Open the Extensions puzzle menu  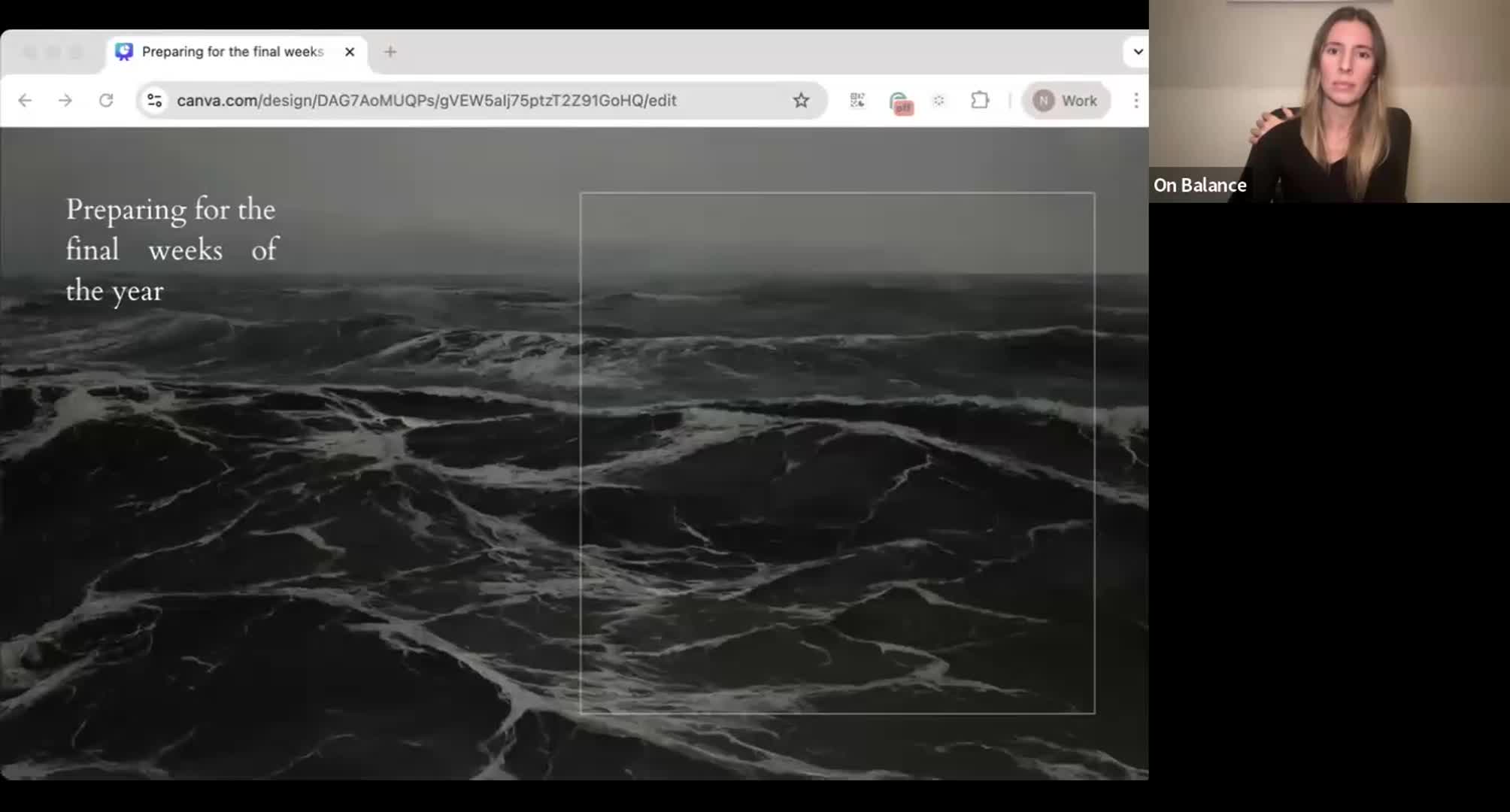(x=979, y=100)
